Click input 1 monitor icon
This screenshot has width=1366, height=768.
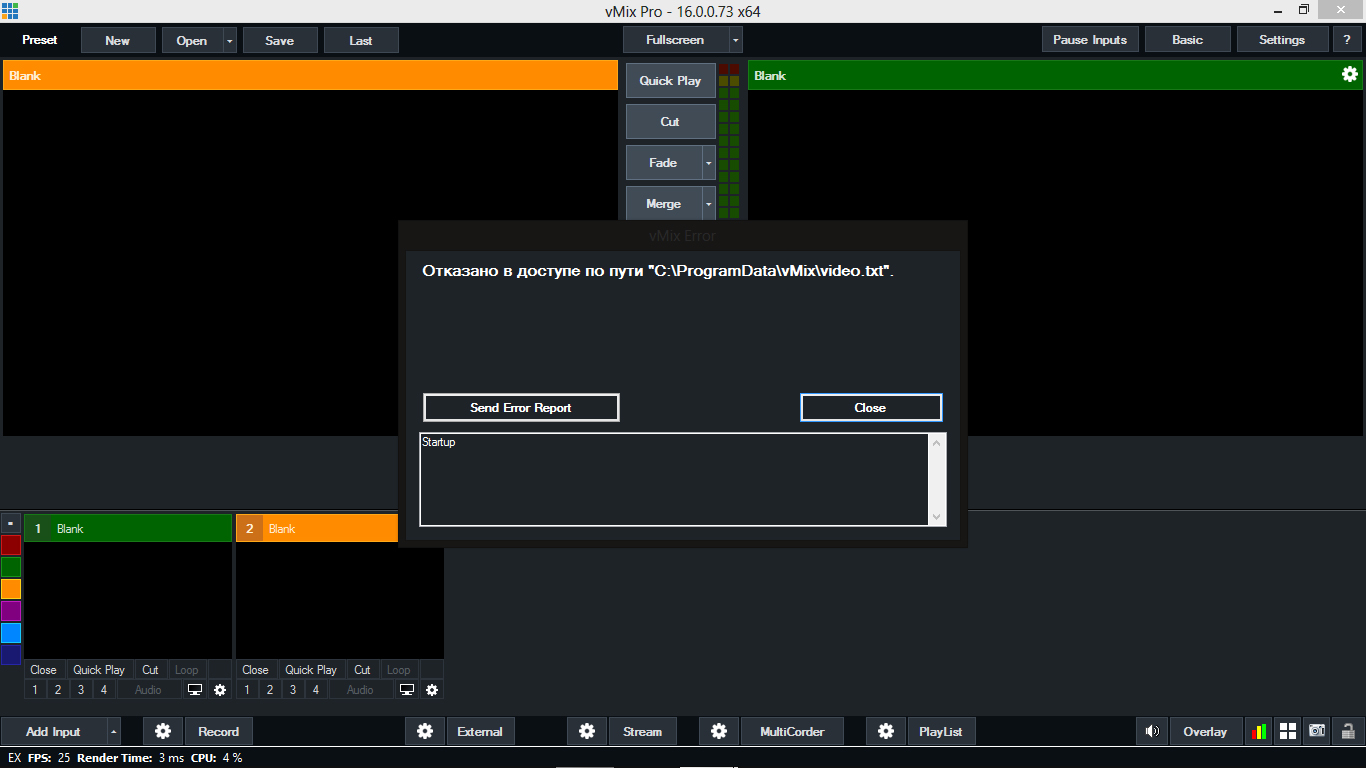[x=195, y=690]
